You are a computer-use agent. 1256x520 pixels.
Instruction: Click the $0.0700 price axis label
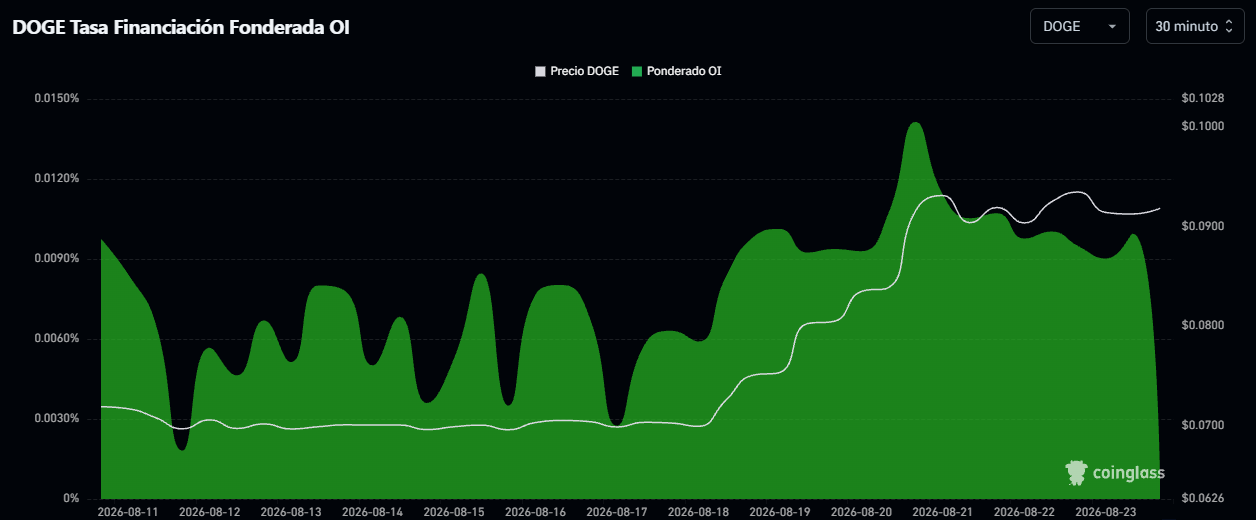[1202, 426]
